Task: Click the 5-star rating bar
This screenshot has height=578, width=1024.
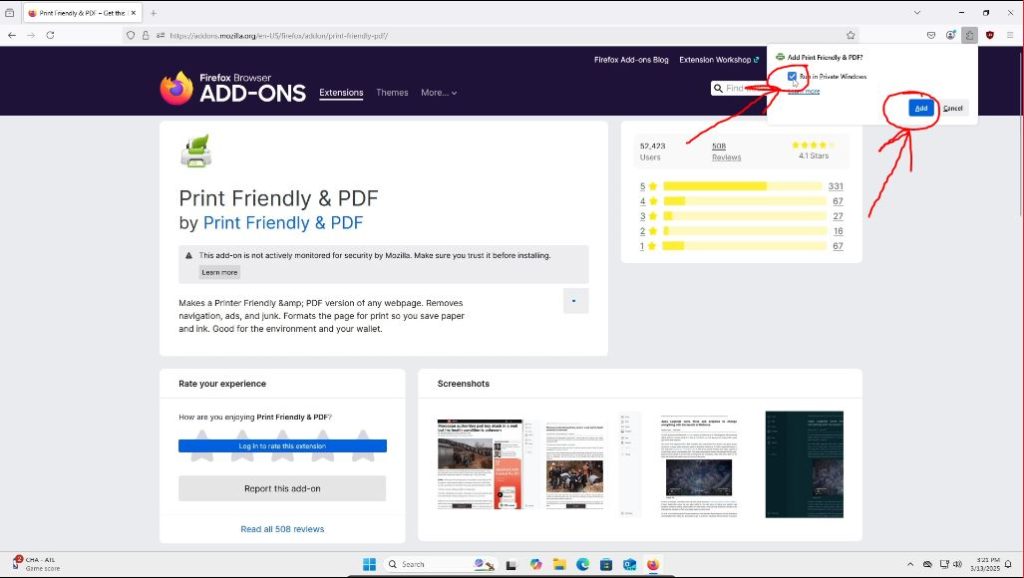Action: pos(743,186)
